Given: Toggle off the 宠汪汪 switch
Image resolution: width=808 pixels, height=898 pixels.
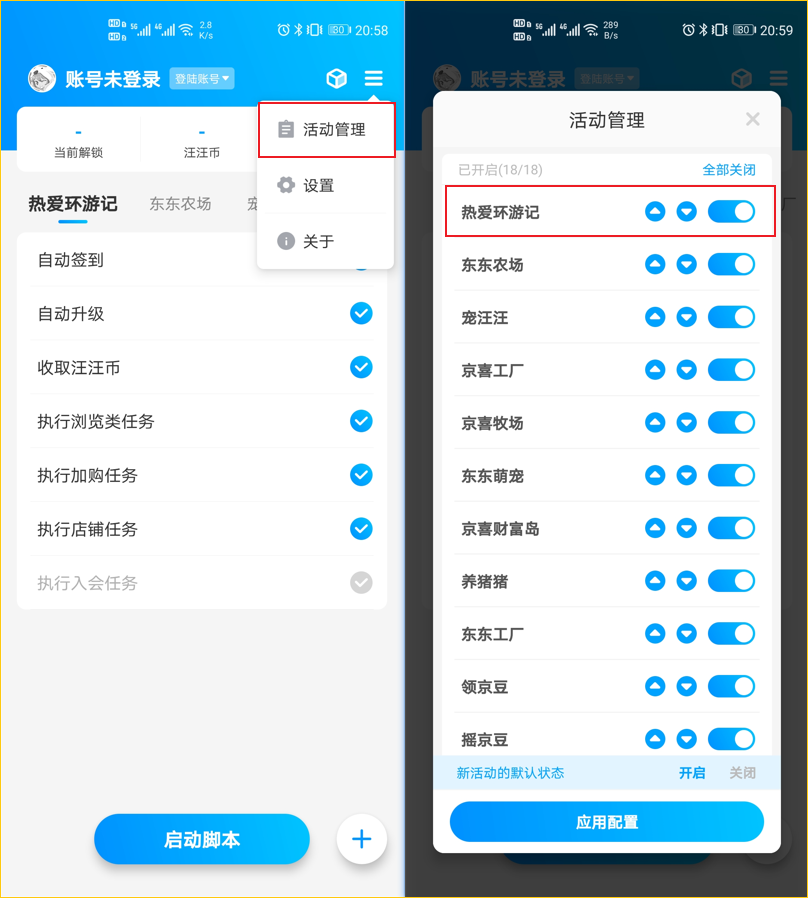Looking at the screenshot, I should pos(731,317).
